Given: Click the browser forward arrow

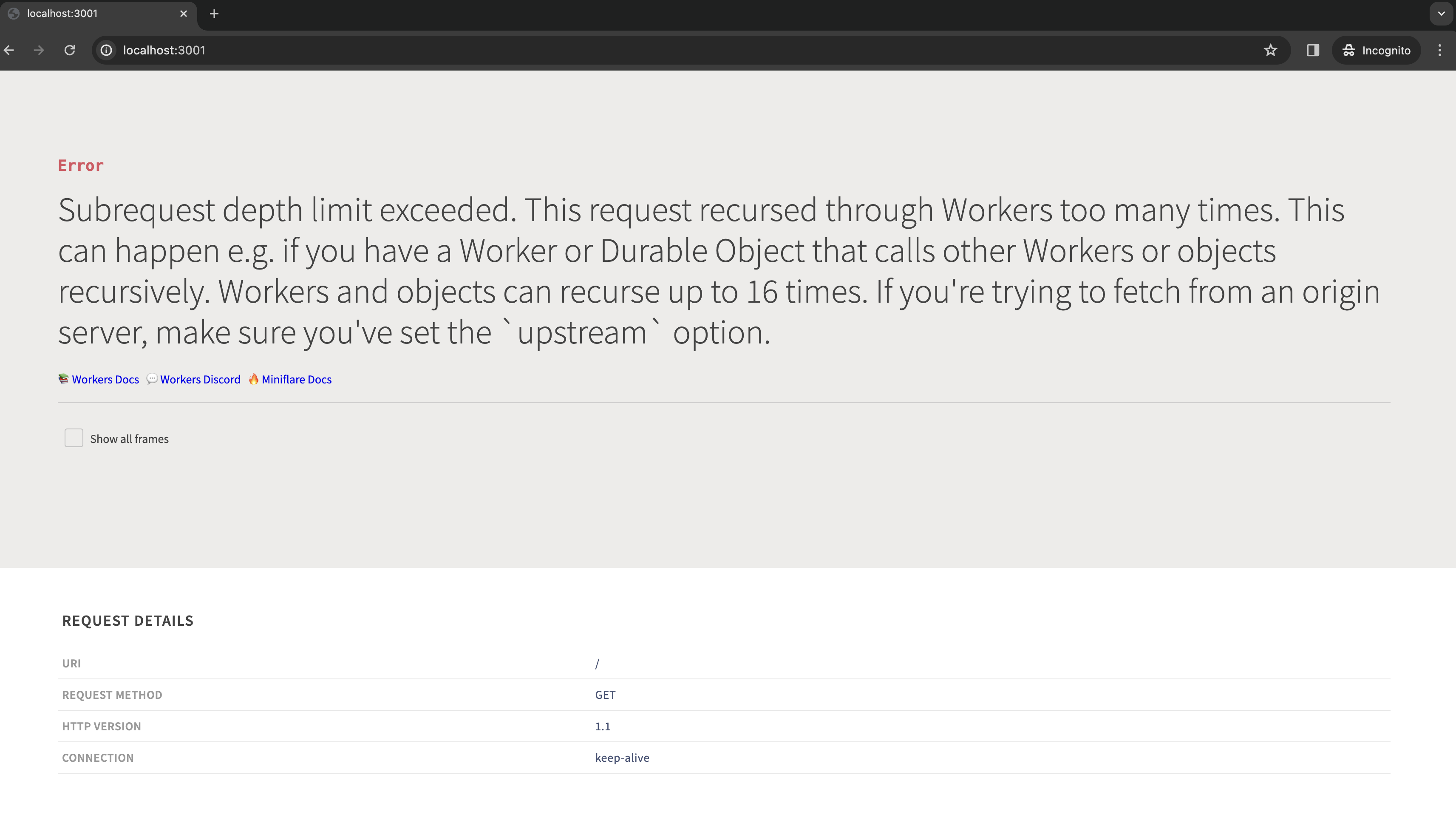Looking at the screenshot, I should click(39, 50).
